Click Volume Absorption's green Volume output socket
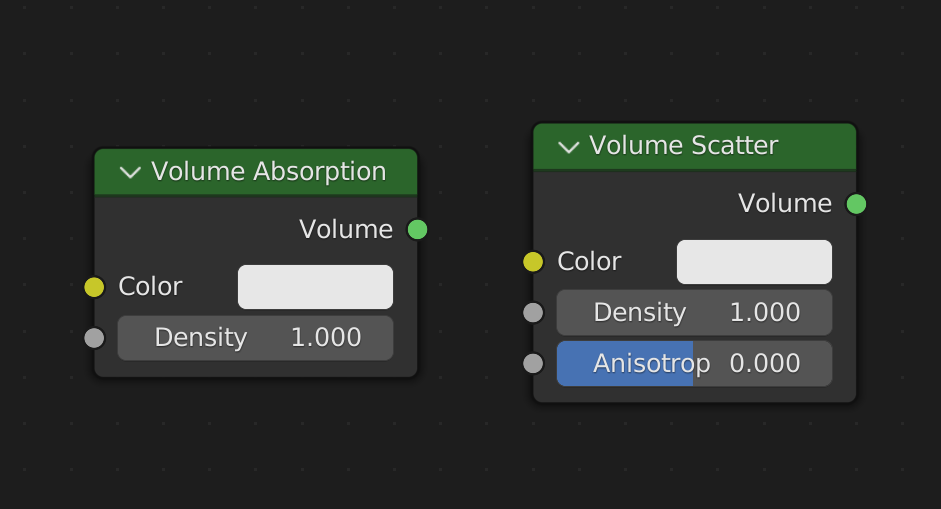This screenshot has height=509, width=941. pos(418,230)
